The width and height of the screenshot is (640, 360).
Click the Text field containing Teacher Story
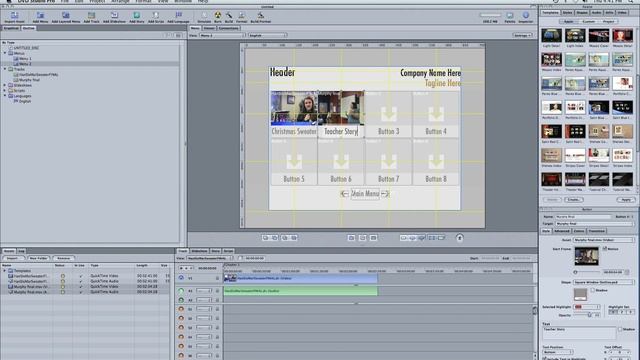point(579,333)
